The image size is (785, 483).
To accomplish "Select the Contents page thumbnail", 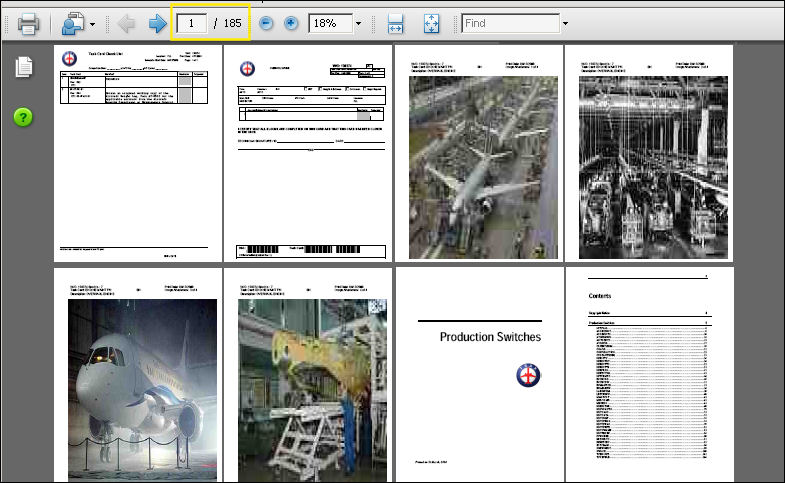I will coord(649,375).
